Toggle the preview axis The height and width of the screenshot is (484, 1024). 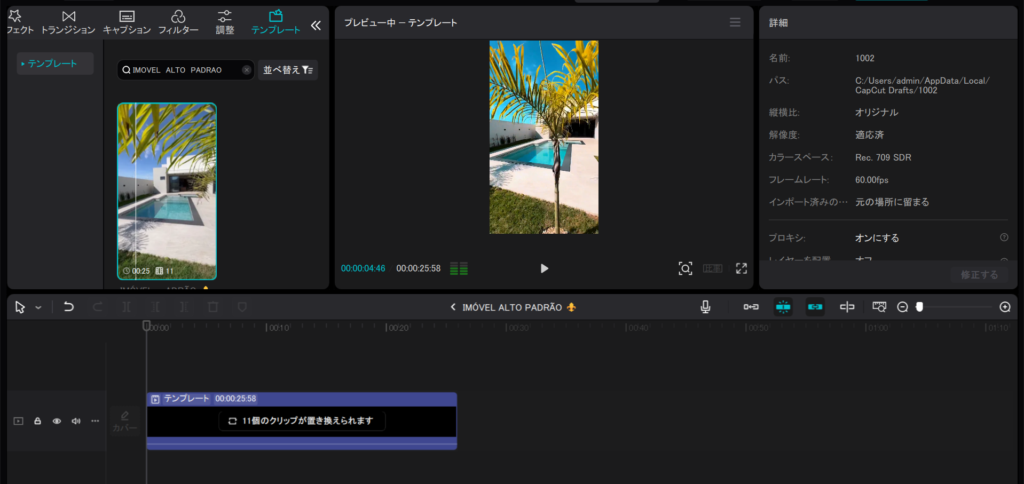pos(847,307)
